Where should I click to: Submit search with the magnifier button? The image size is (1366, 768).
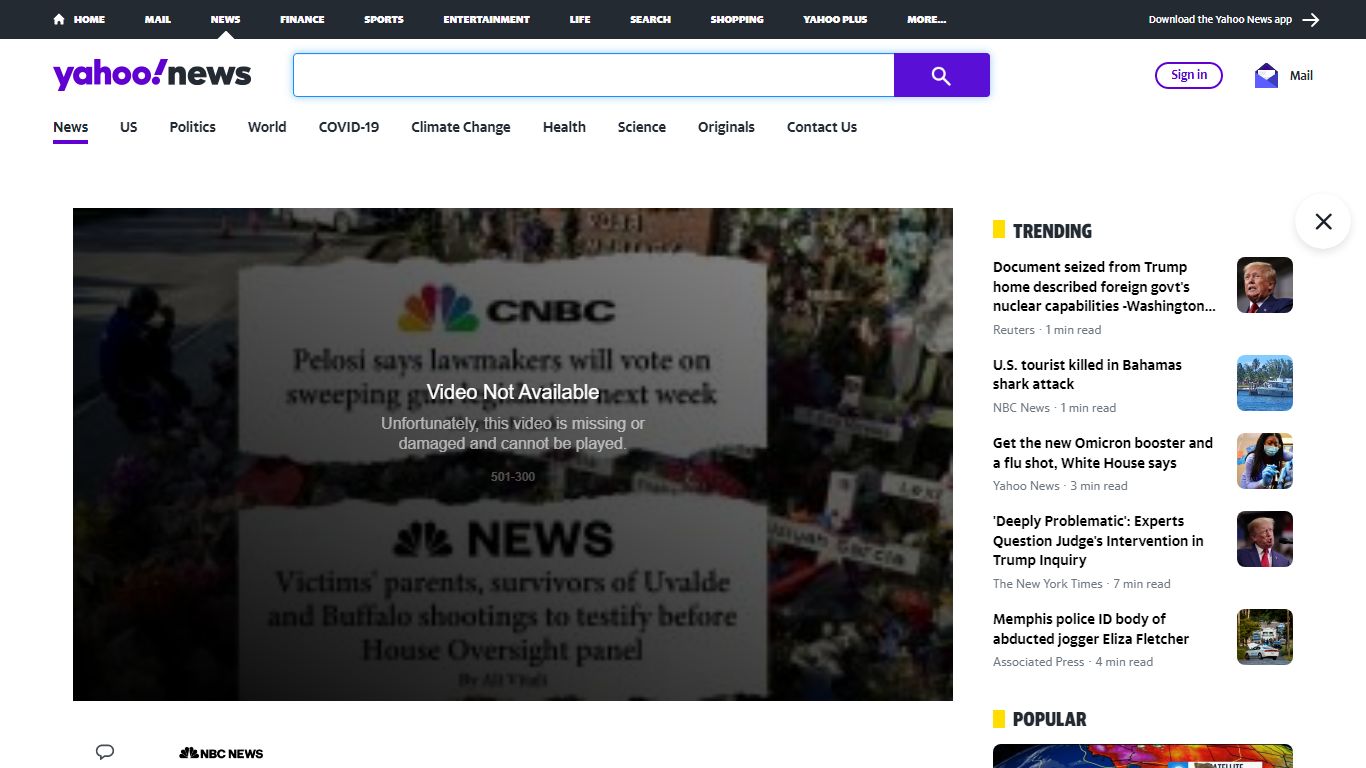click(941, 75)
